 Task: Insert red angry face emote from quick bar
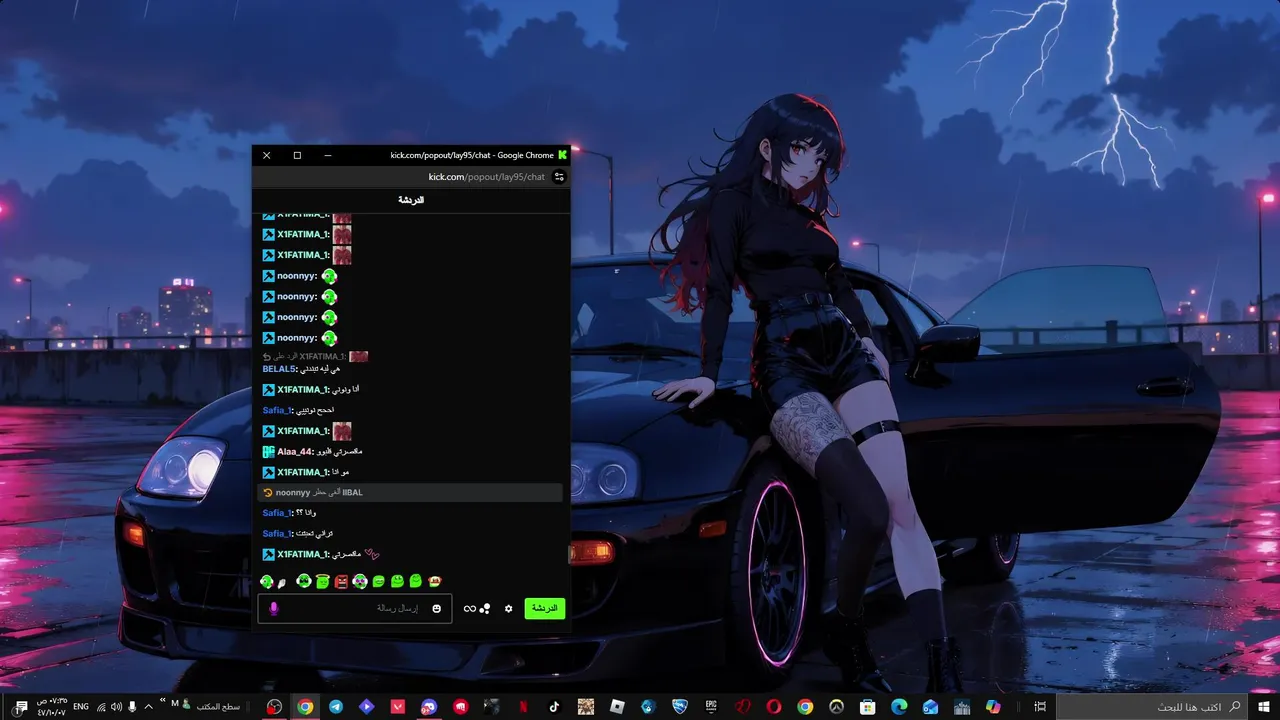[x=341, y=581]
